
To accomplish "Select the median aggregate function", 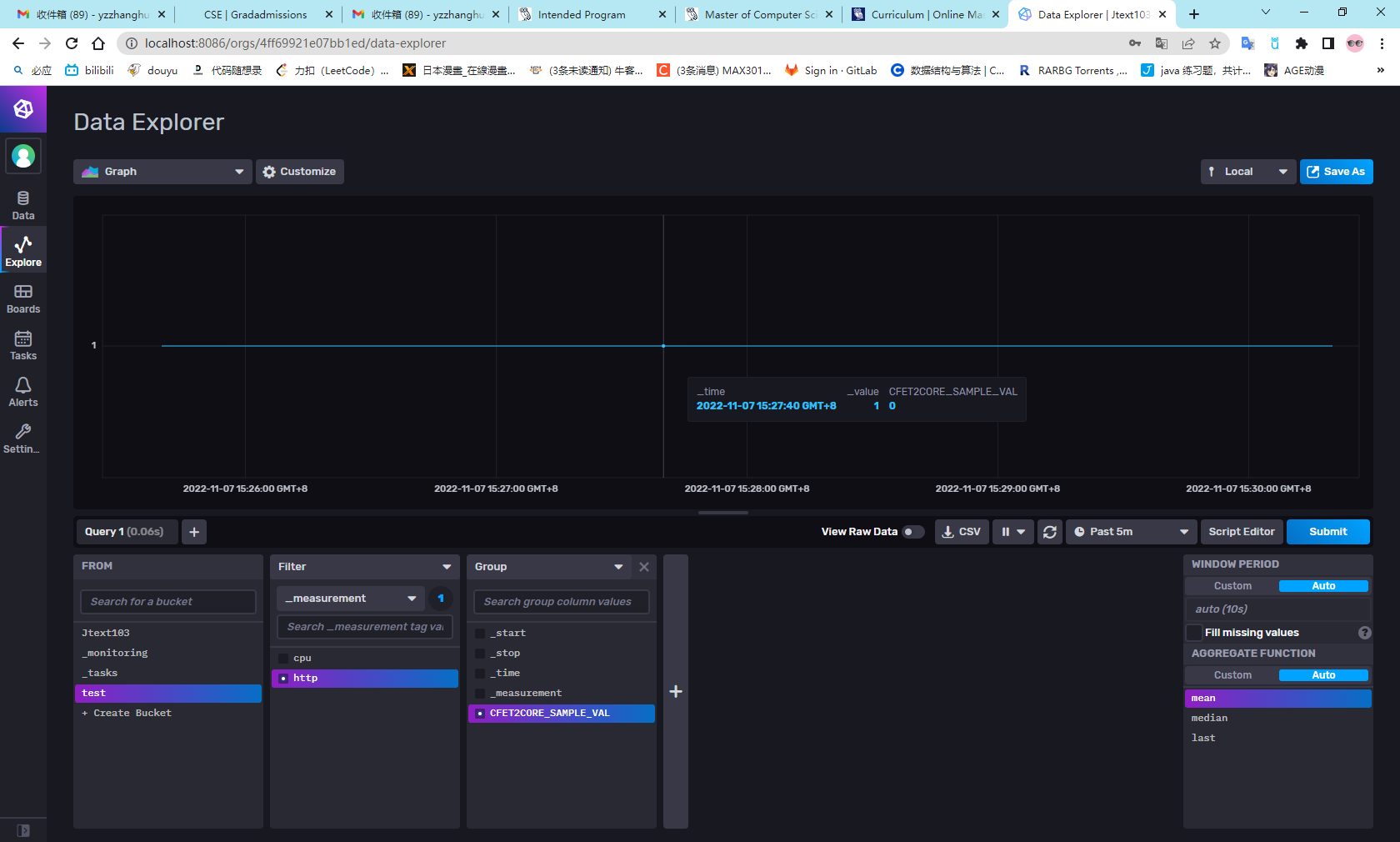I will pos(1278,719).
